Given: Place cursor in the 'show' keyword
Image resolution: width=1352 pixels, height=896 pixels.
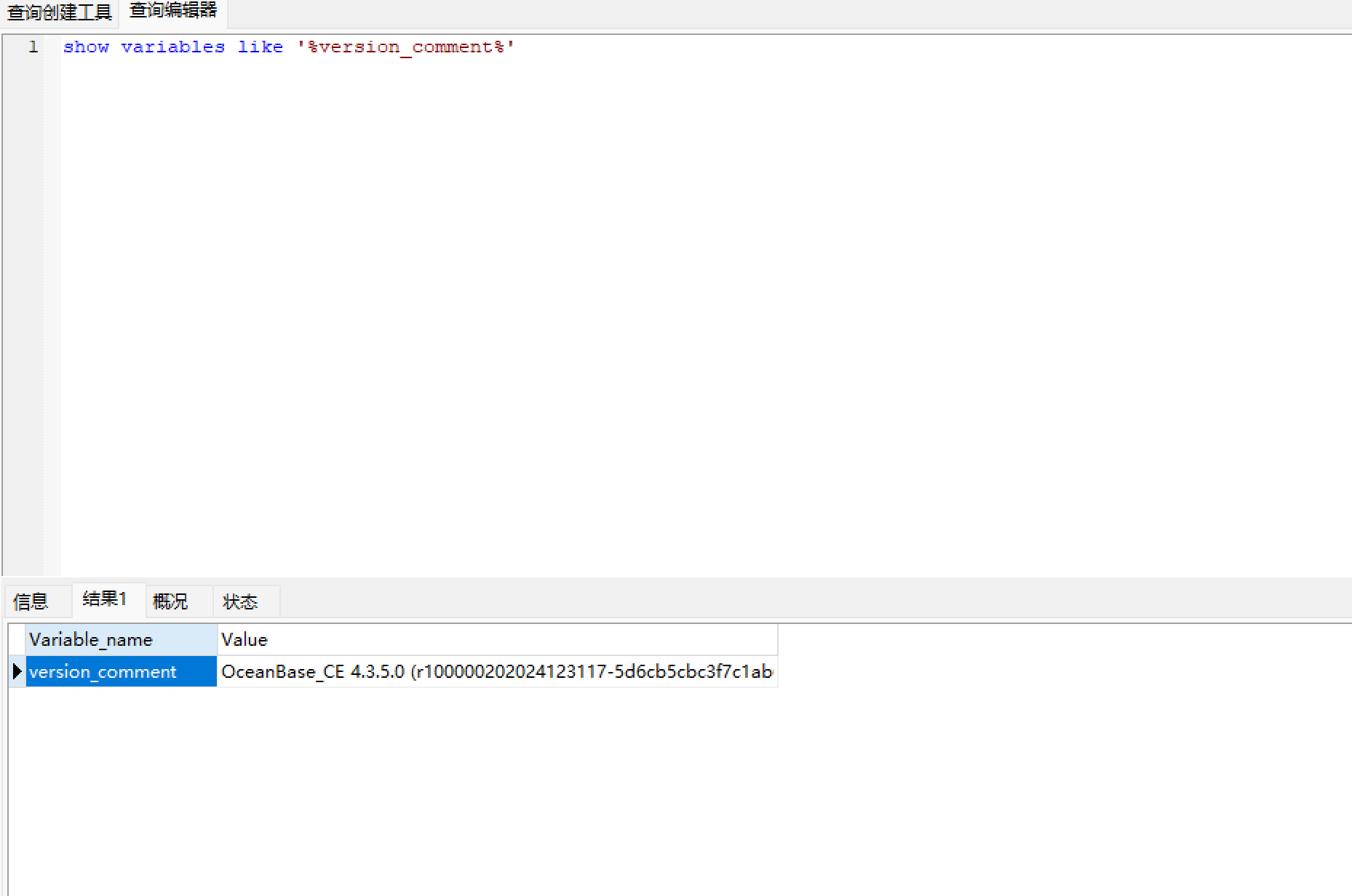Looking at the screenshot, I should point(86,47).
